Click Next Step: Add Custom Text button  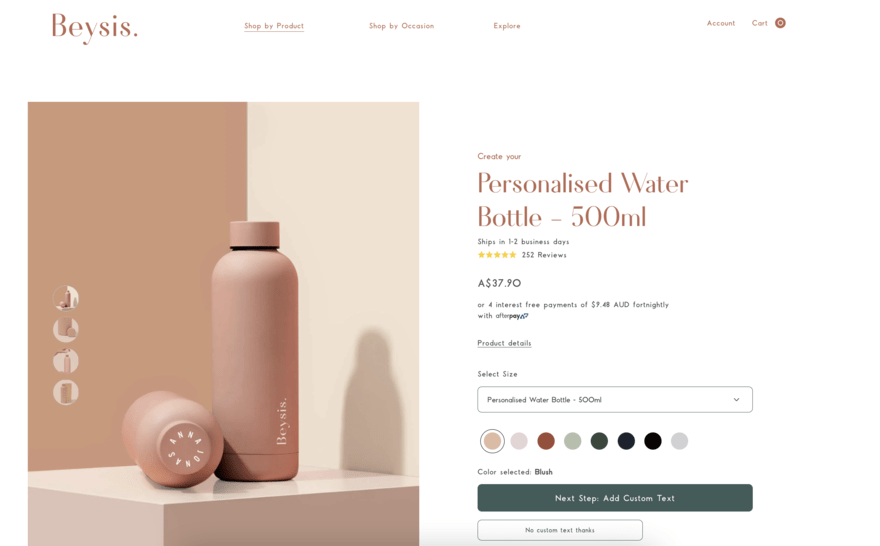(615, 498)
